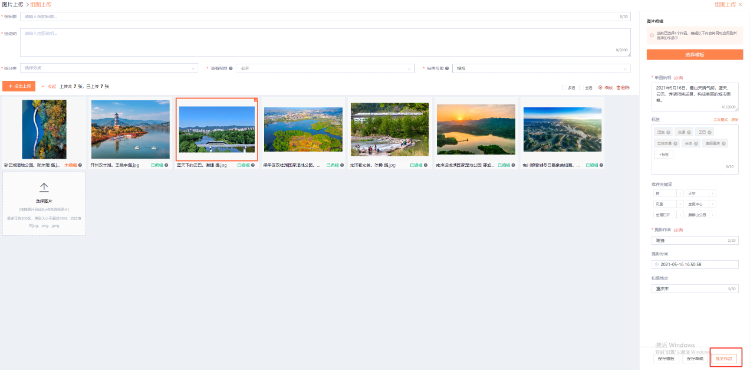This screenshot has height=370, width=750.
Task: Focus the shooting time field showing 2021-05-10
Action: coord(695,264)
